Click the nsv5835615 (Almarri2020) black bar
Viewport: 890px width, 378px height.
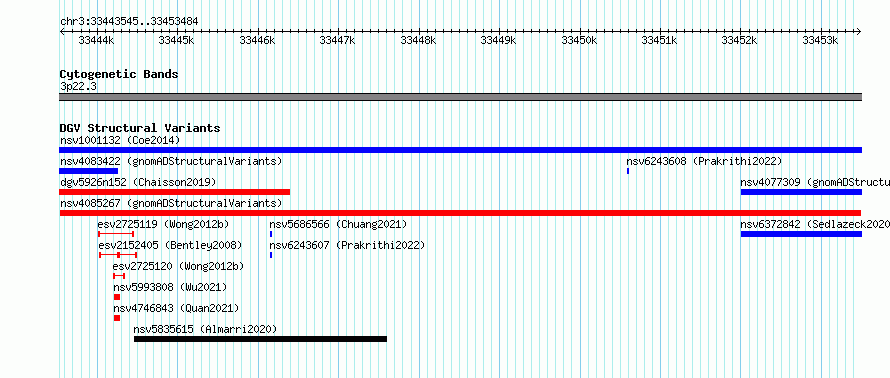coord(260,339)
